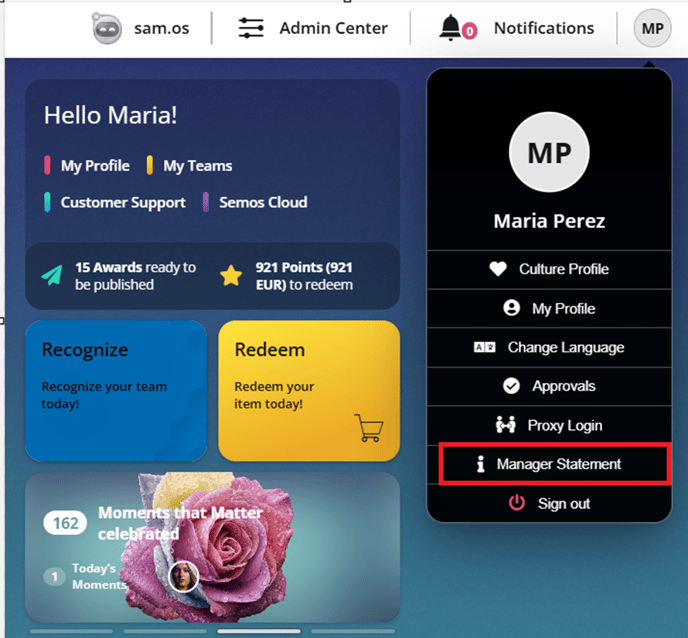This screenshot has height=638, width=688.
Task: Select the first carousel indicator bar
Action: pos(72,631)
